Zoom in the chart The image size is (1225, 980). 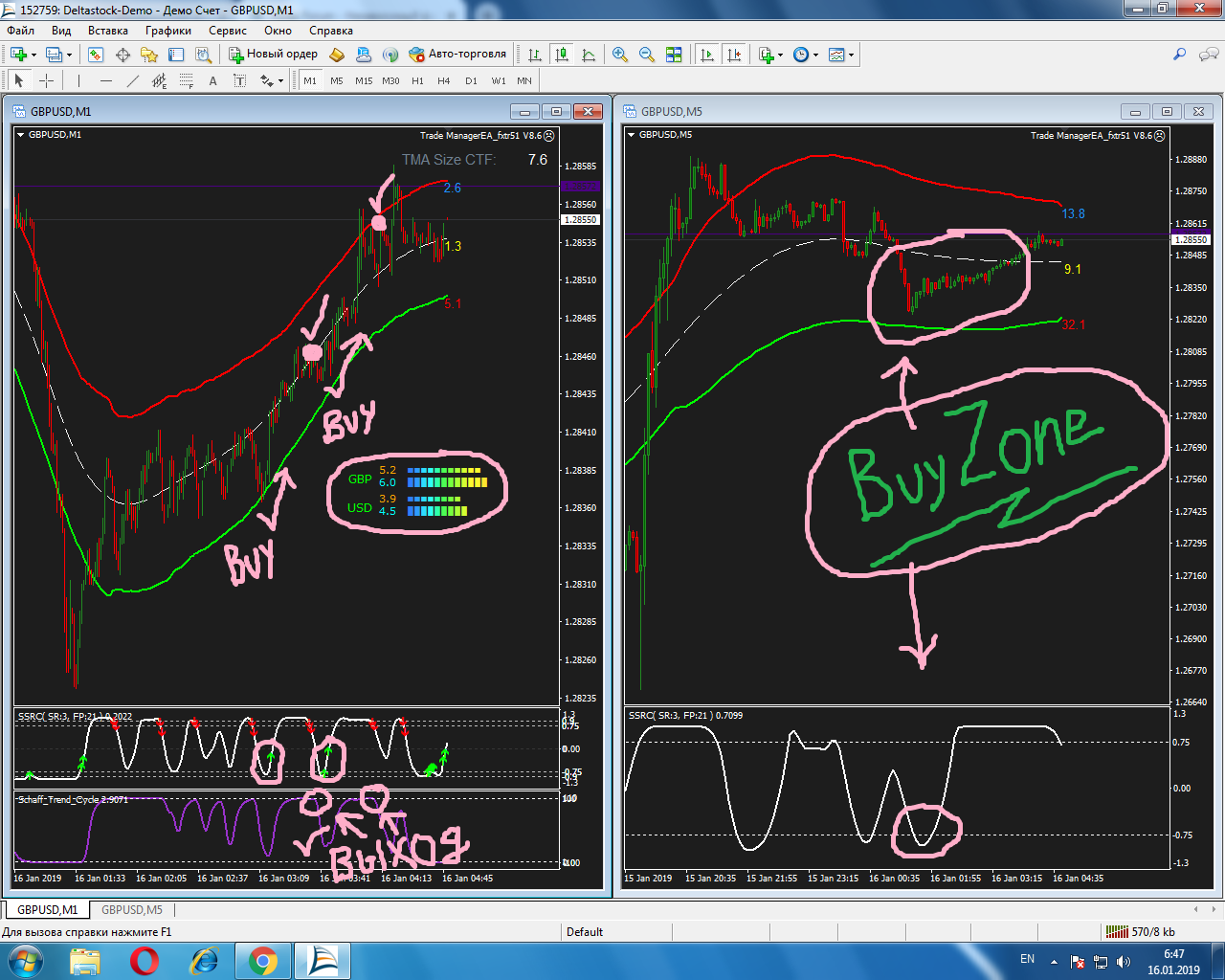click(x=620, y=55)
